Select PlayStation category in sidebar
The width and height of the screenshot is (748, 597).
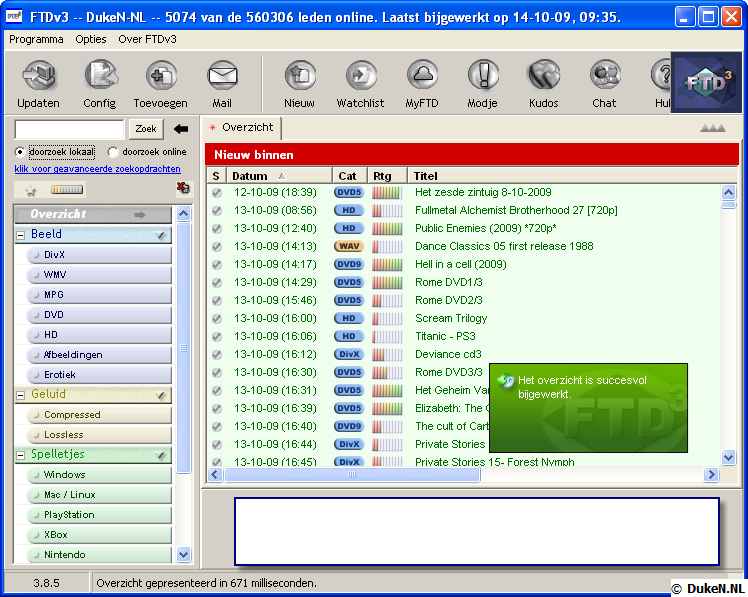coord(99,515)
